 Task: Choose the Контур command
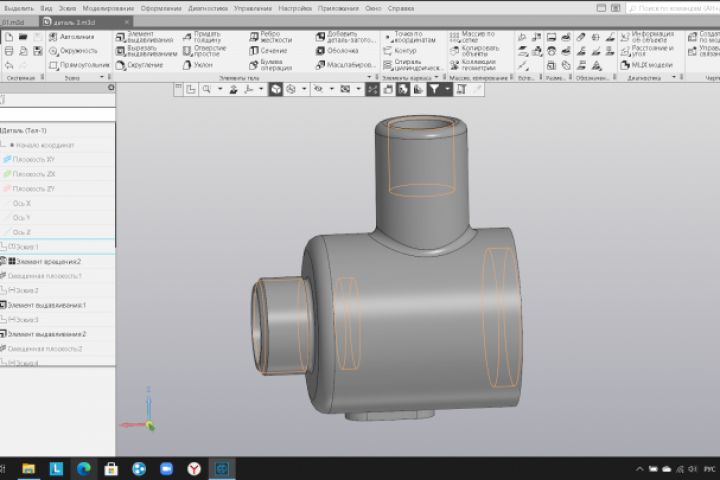point(400,51)
